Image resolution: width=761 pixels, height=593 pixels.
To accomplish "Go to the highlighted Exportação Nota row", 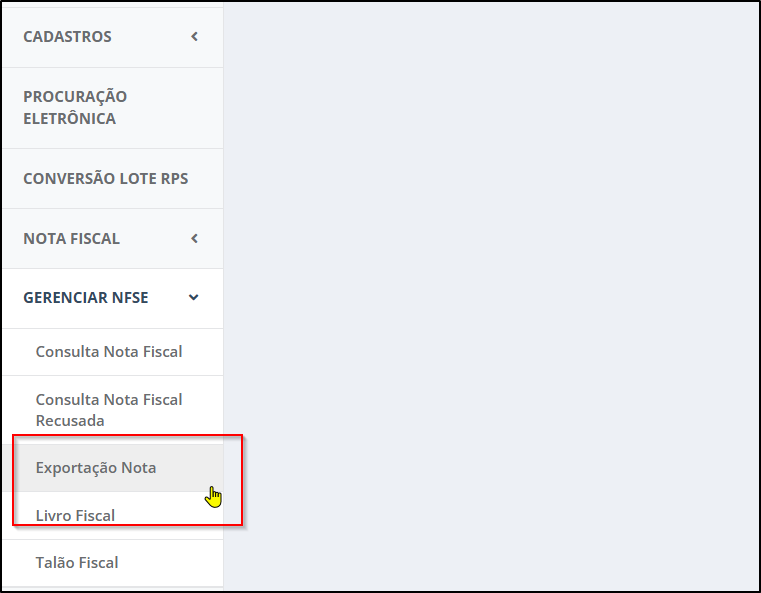I will (x=113, y=468).
